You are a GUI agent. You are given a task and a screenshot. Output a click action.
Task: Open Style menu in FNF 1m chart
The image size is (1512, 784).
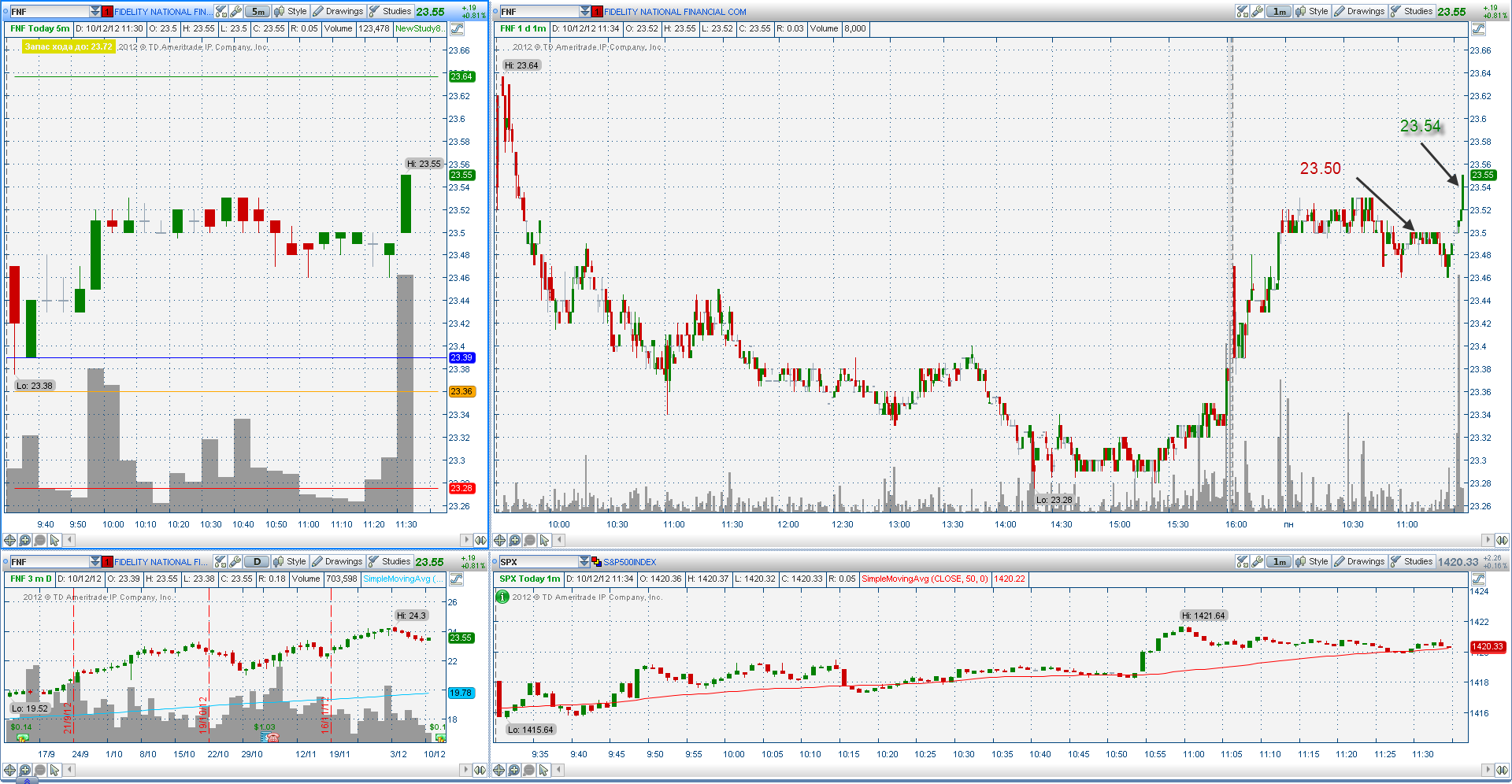[x=1312, y=11]
